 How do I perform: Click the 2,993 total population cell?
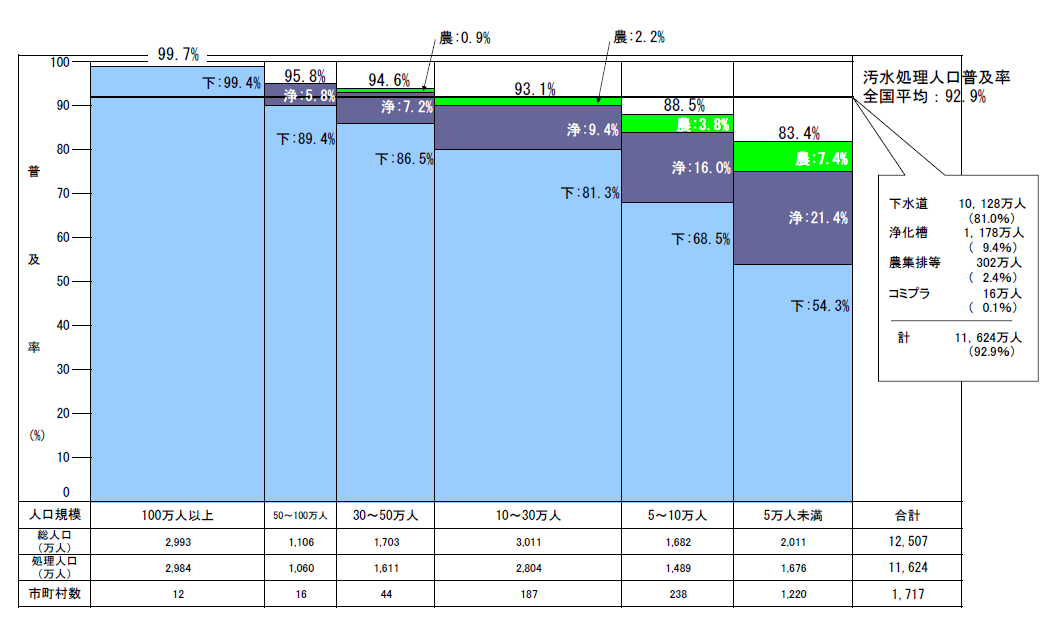[x=178, y=542]
